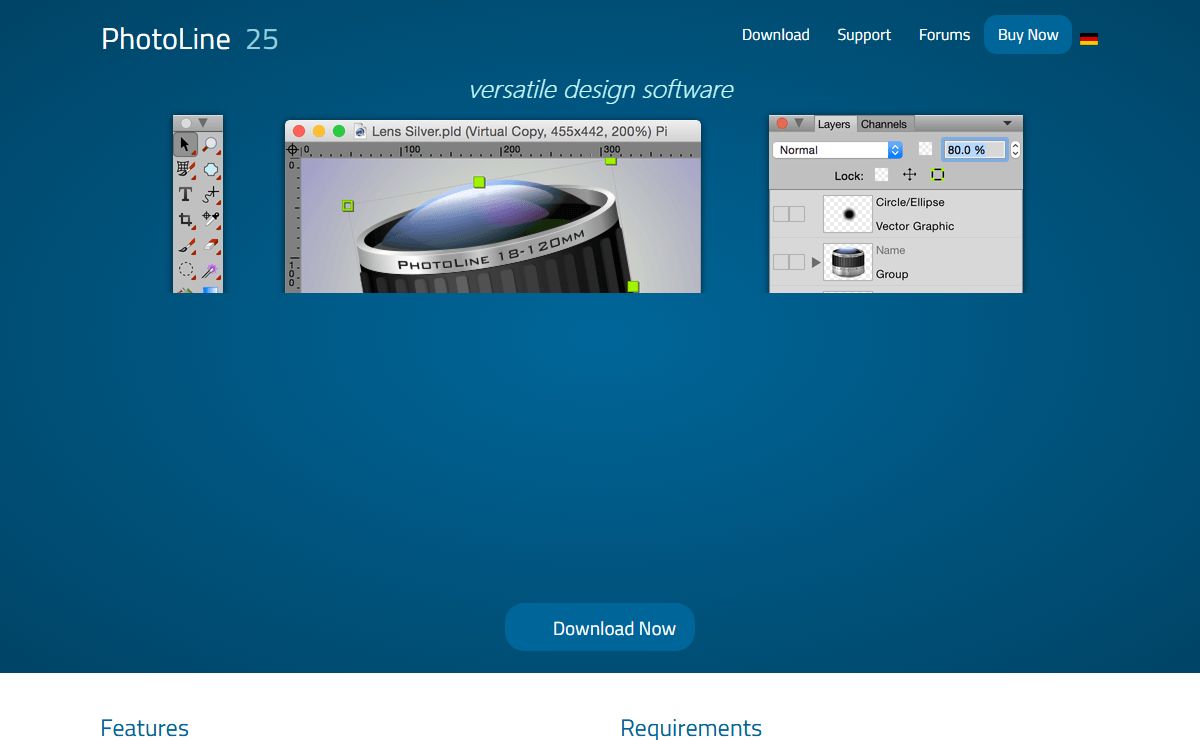Image resolution: width=1200 pixels, height=740 pixels.
Task: Switch to the Channels tab
Action: click(x=884, y=124)
